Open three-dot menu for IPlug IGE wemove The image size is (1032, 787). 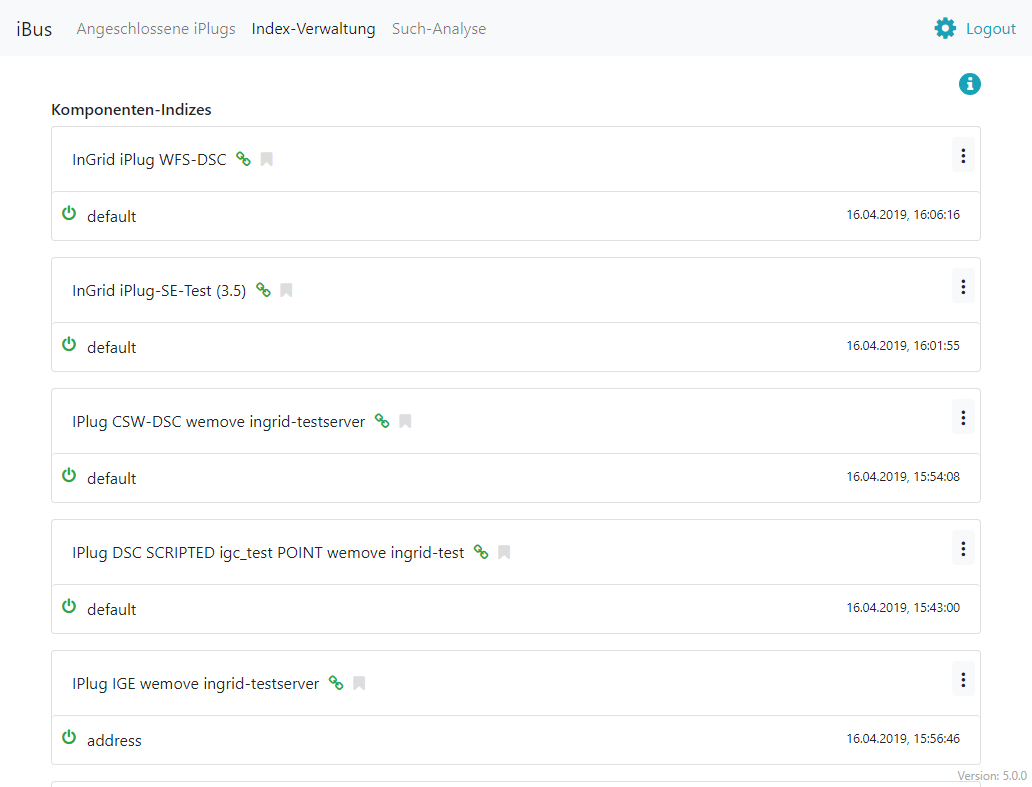tap(962, 680)
